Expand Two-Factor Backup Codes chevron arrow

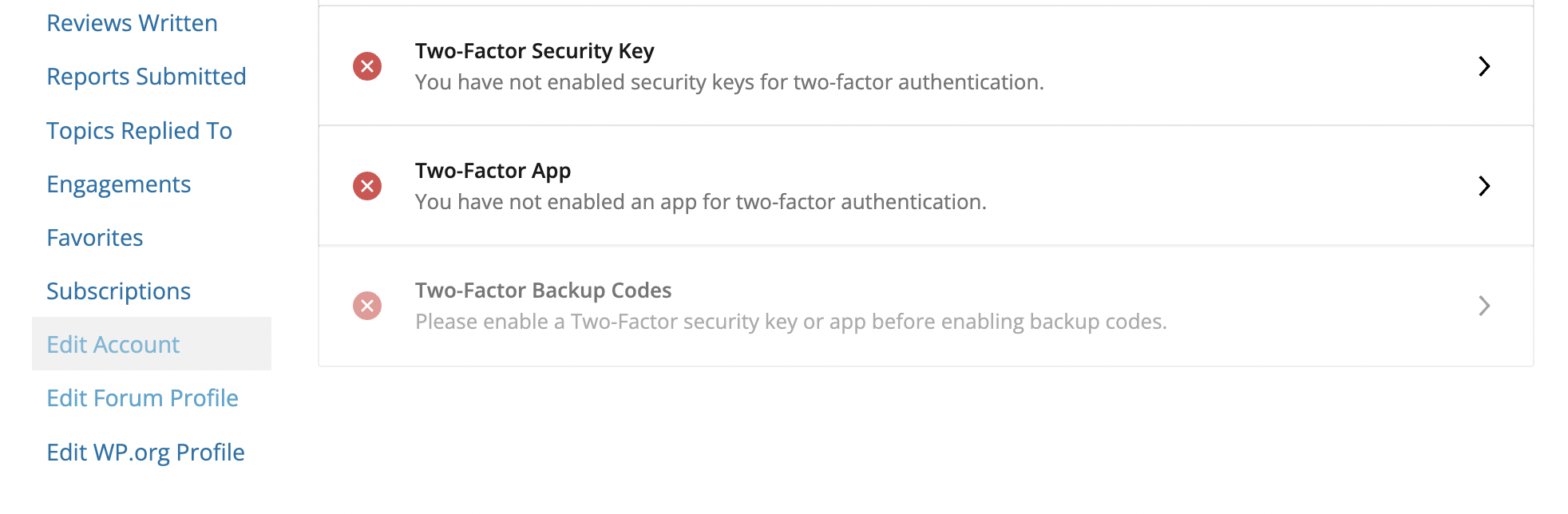pos(1484,306)
